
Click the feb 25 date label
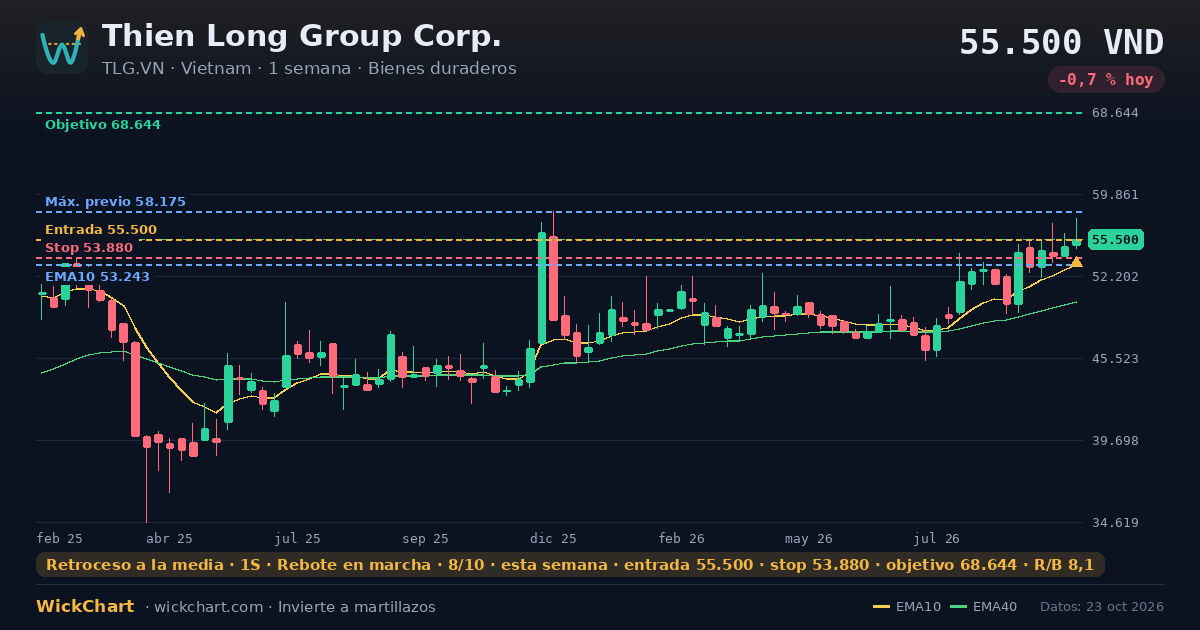pyautogui.click(x=60, y=539)
